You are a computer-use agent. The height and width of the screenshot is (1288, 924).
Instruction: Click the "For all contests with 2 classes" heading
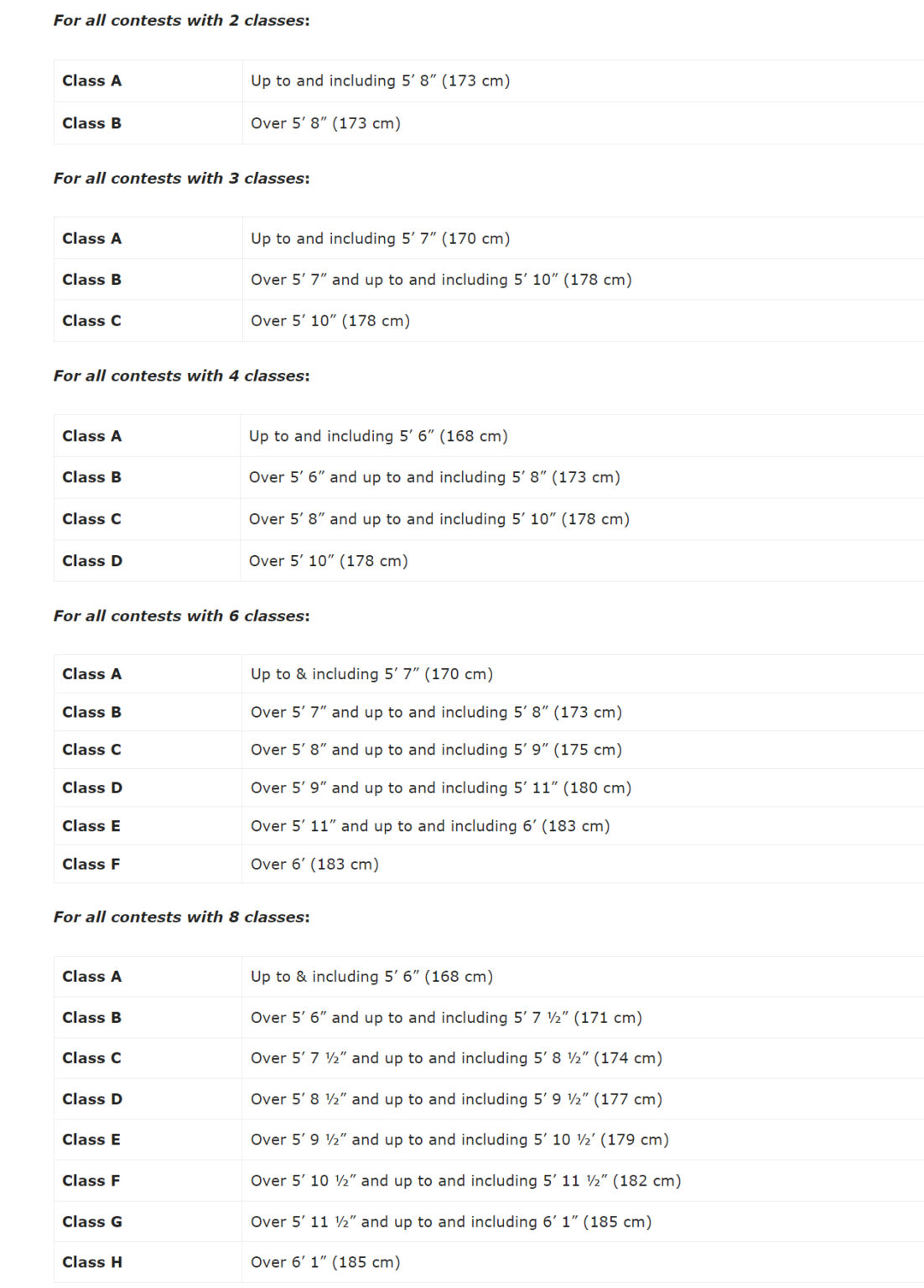pos(181,21)
